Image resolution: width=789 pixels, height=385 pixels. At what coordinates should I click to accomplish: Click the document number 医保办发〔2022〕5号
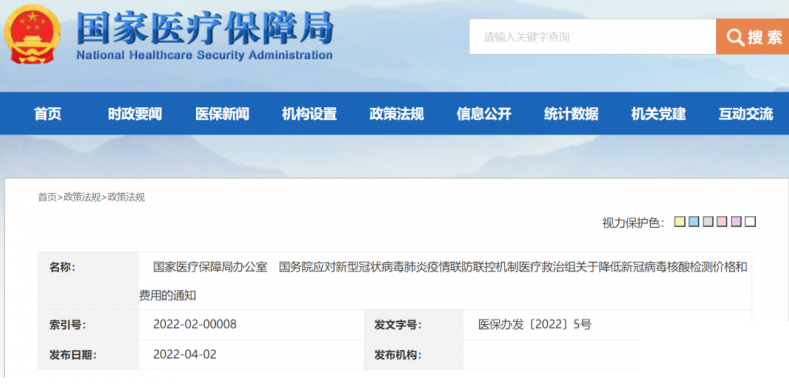coord(535,325)
